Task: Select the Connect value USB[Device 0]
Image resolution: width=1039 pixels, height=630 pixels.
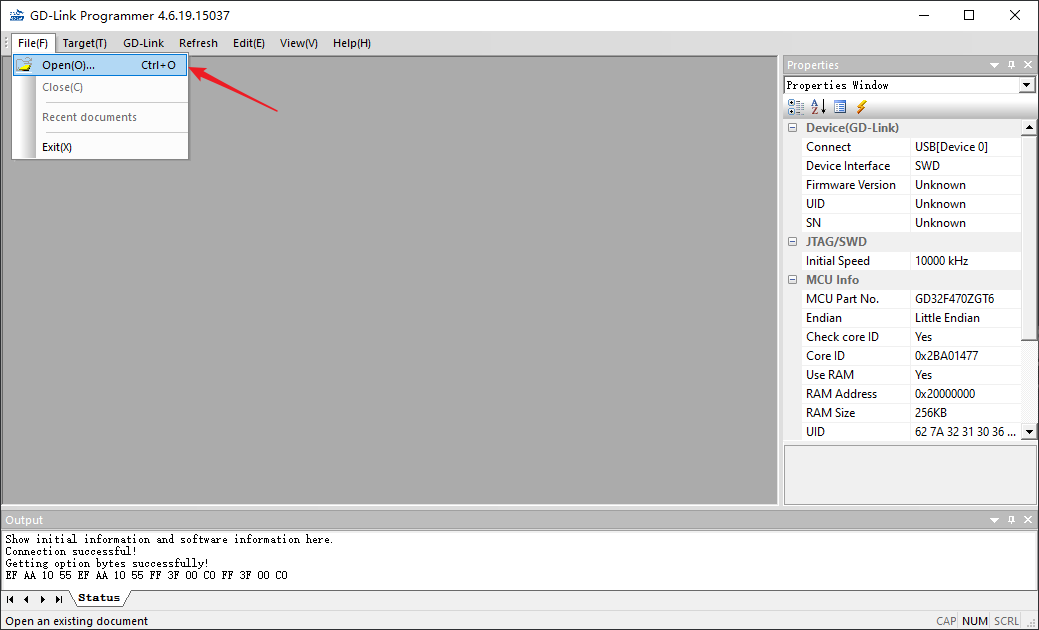Action: coord(951,147)
